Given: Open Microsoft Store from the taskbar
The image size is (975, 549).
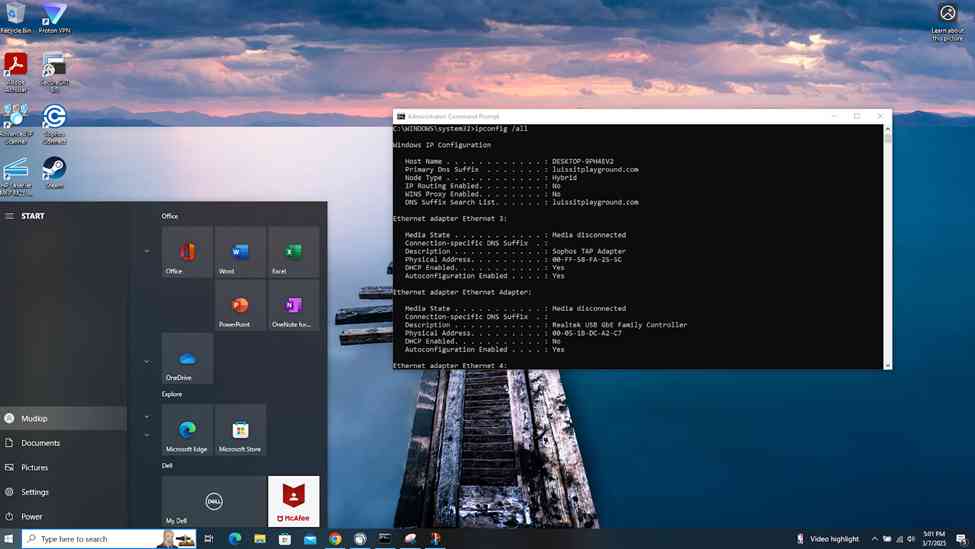Looking at the screenshot, I should click(x=285, y=538).
